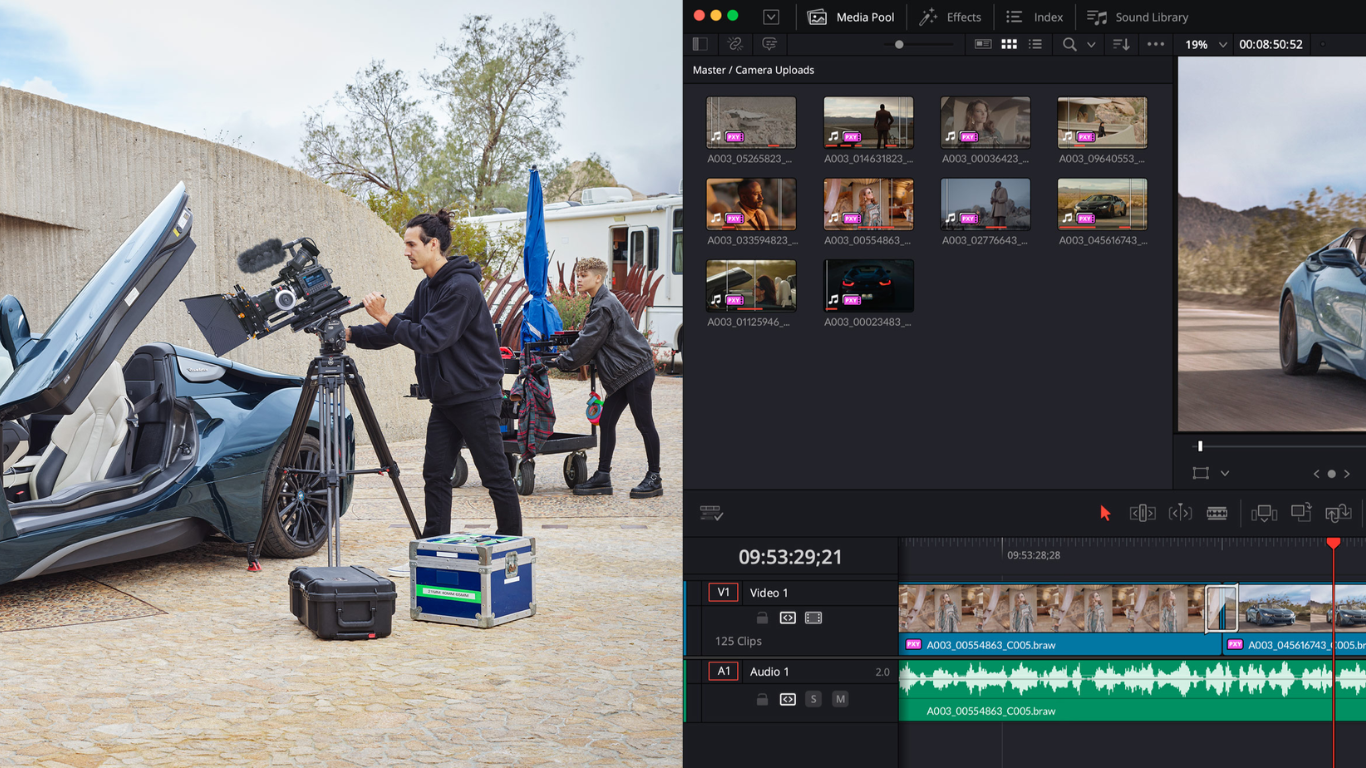The image size is (1366, 768).
Task: Open the Timeline View Options icon
Action: [711, 513]
